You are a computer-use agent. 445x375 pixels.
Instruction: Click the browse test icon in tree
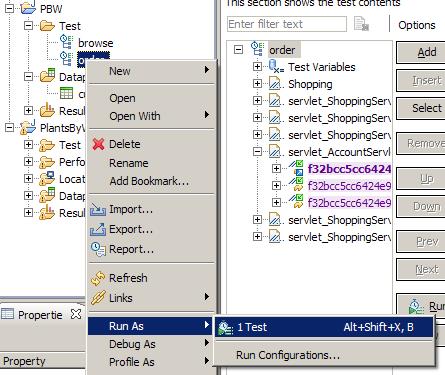coord(66,42)
